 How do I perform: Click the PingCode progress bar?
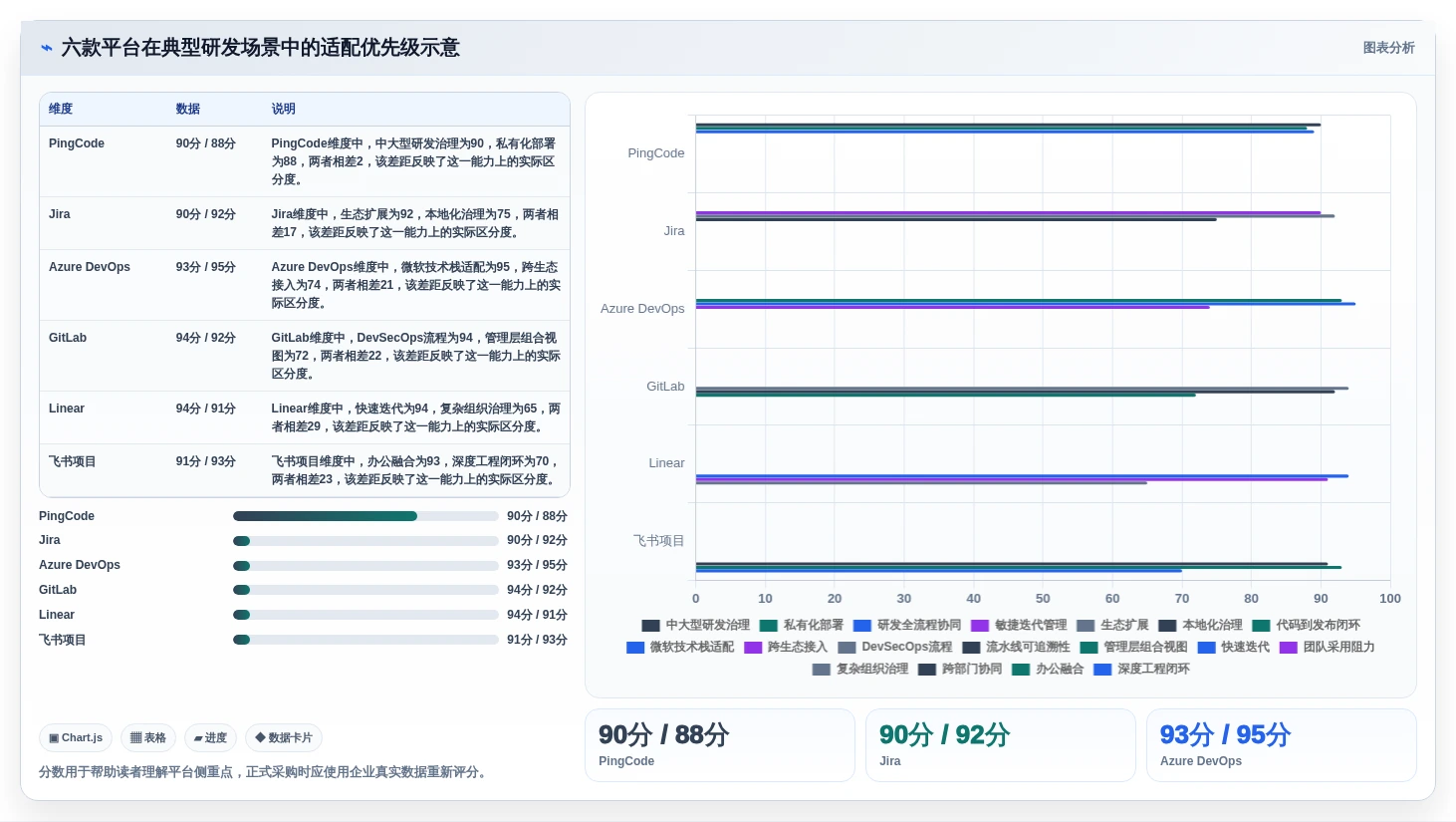[365, 516]
